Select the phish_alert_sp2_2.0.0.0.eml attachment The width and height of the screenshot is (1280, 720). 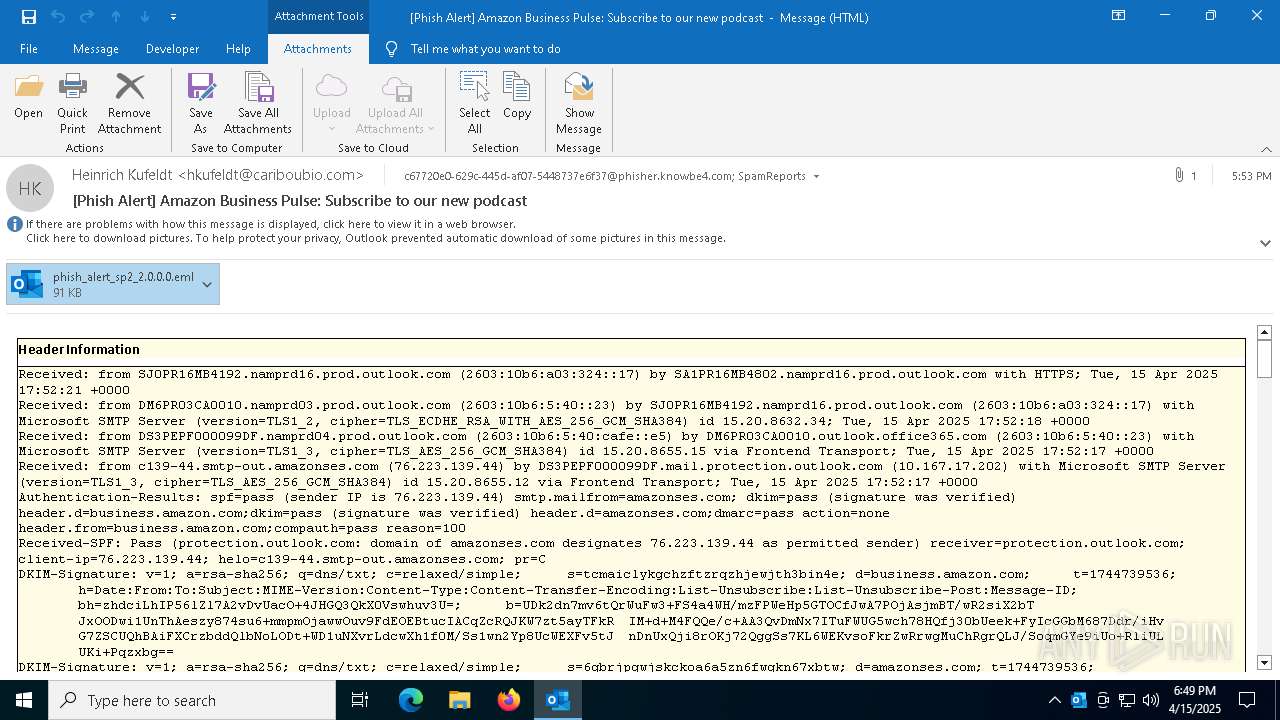tap(103, 284)
